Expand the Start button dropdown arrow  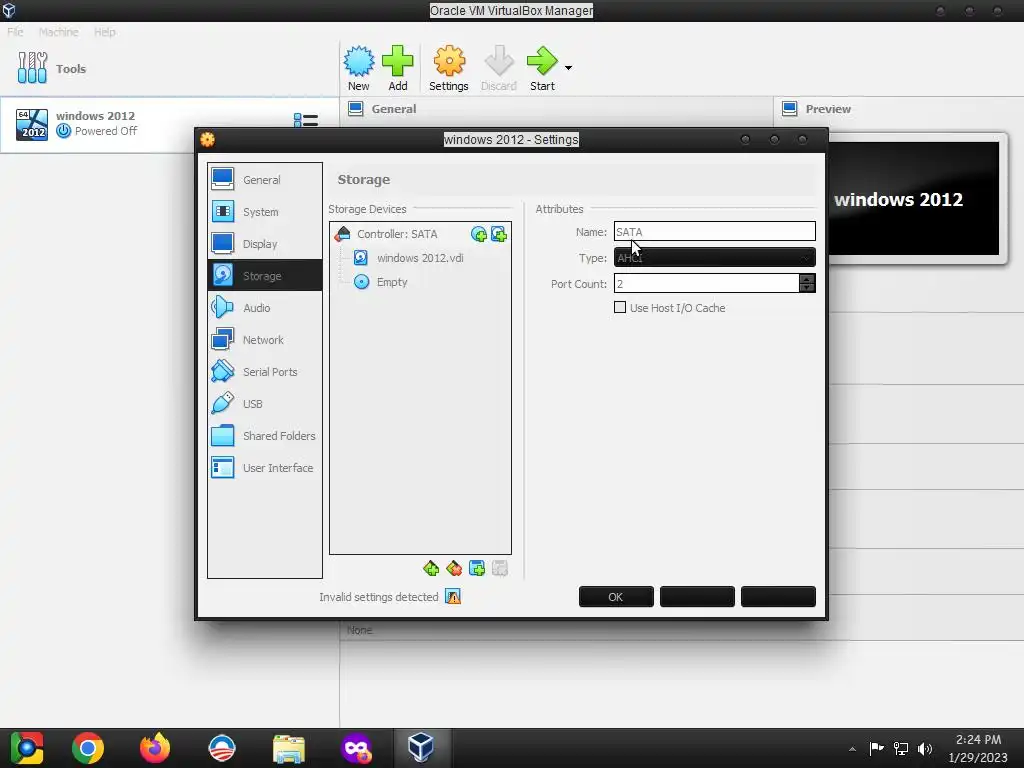pyautogui.click(x=568, y=67)
